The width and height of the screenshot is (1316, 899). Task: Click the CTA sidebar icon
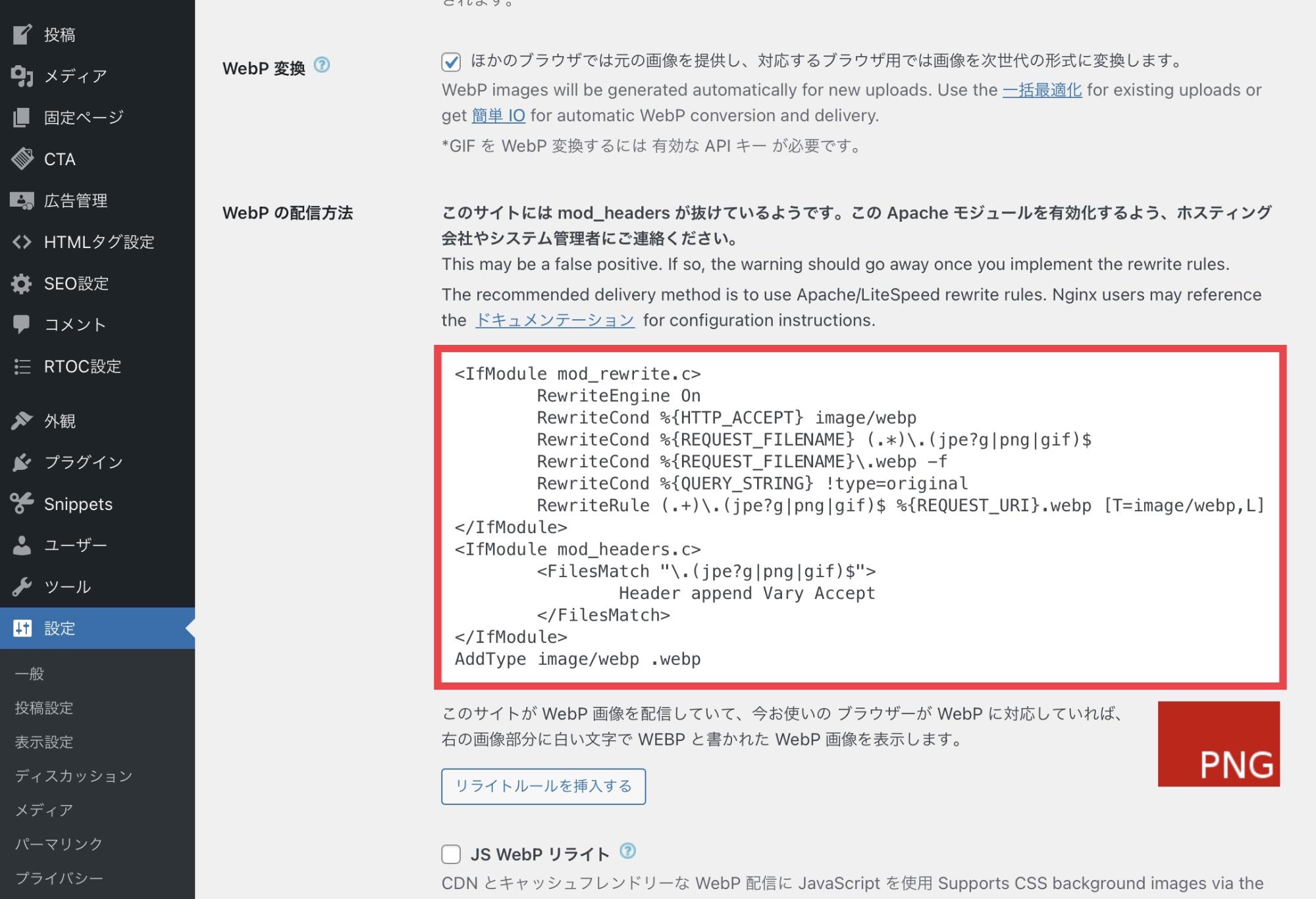[x=22, y=159]
